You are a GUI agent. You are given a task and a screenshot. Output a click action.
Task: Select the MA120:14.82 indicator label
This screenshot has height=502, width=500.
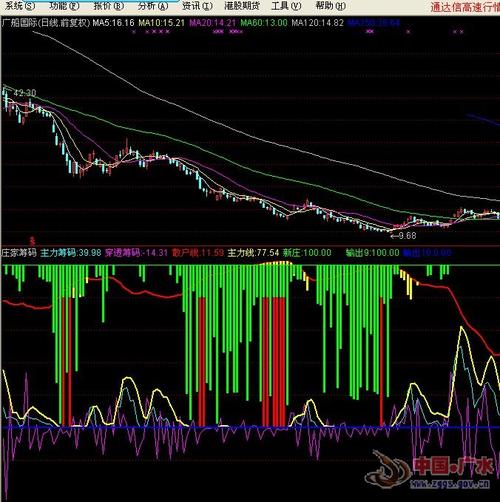tap(317, 23)
